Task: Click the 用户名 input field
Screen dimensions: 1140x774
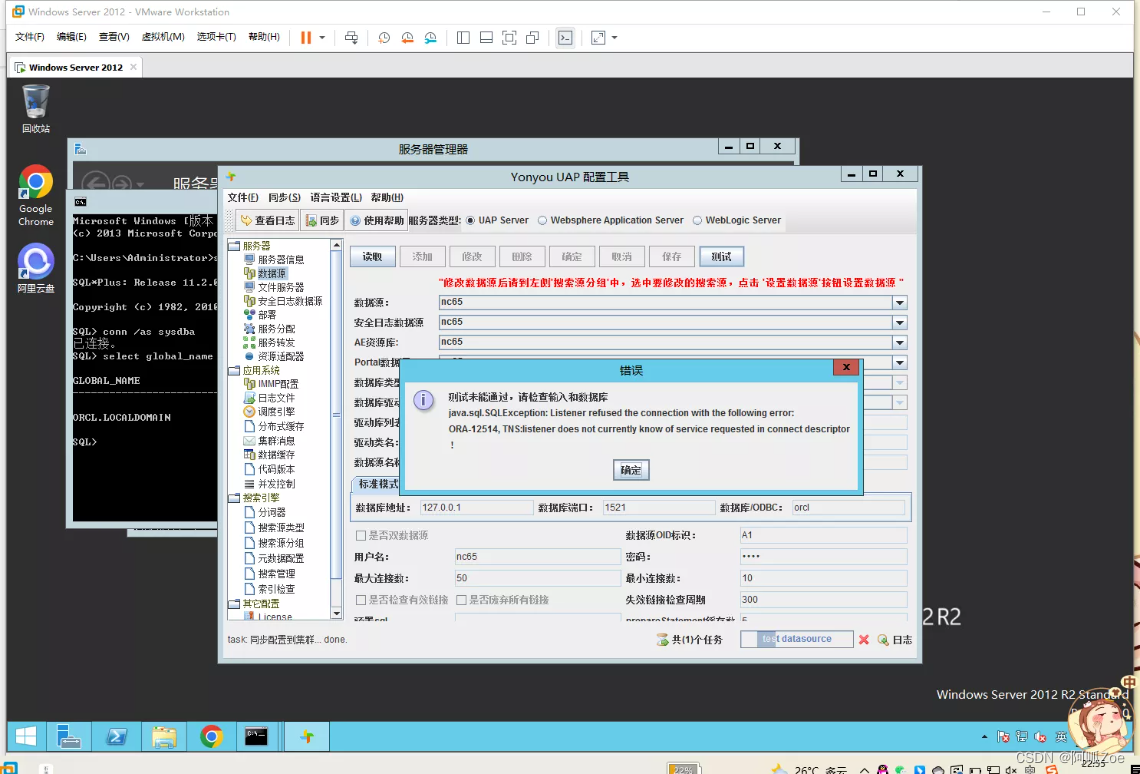Action: pyautogui.click(x=537, y=557)
